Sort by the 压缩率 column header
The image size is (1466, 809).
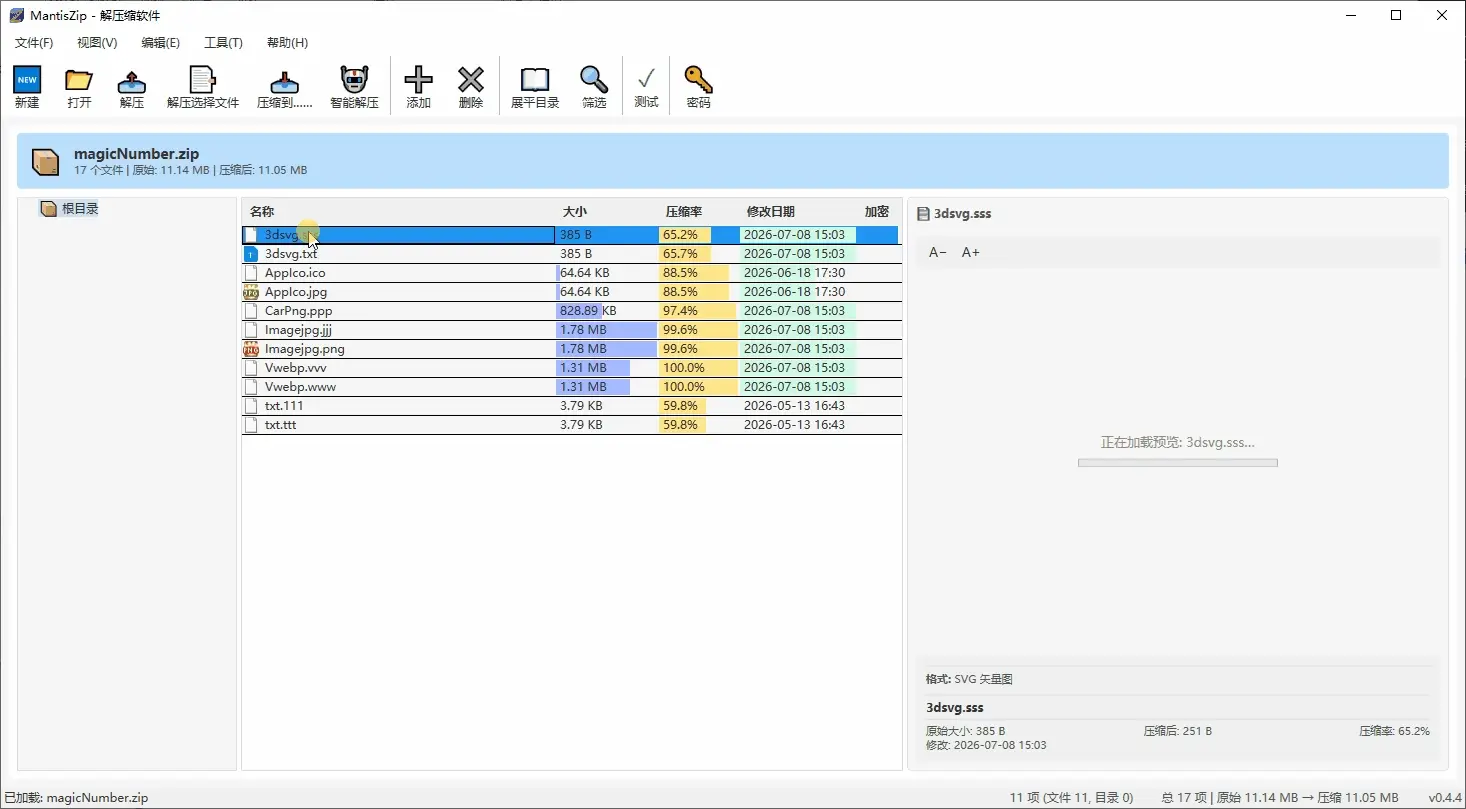tap(684, 212)
